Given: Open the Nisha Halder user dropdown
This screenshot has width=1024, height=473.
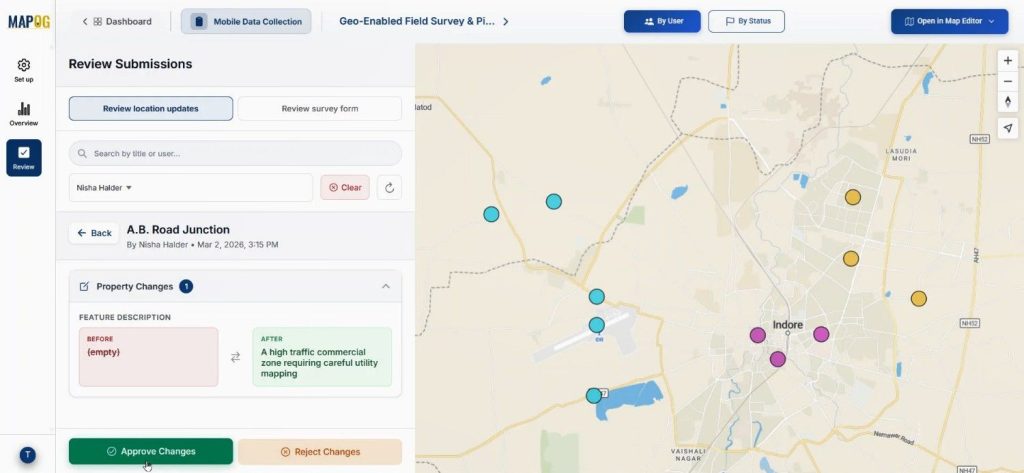Looking at the screenshot, I should click(191, 188).
